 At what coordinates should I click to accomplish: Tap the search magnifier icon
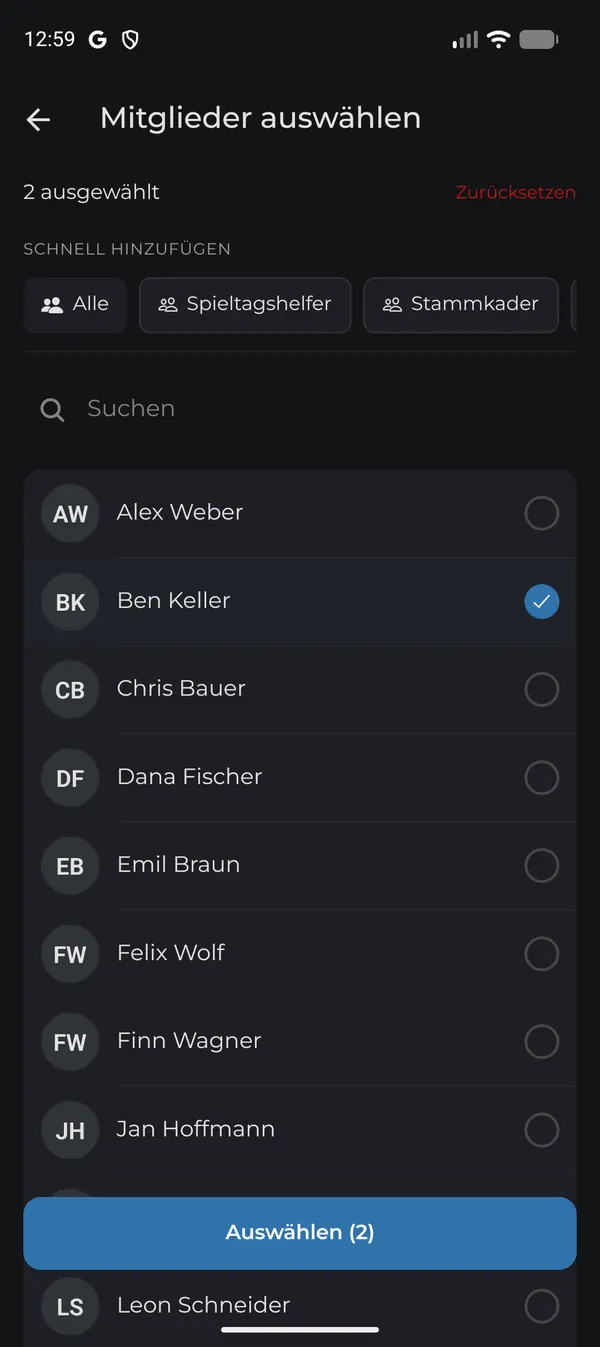[x=52, y=409]
